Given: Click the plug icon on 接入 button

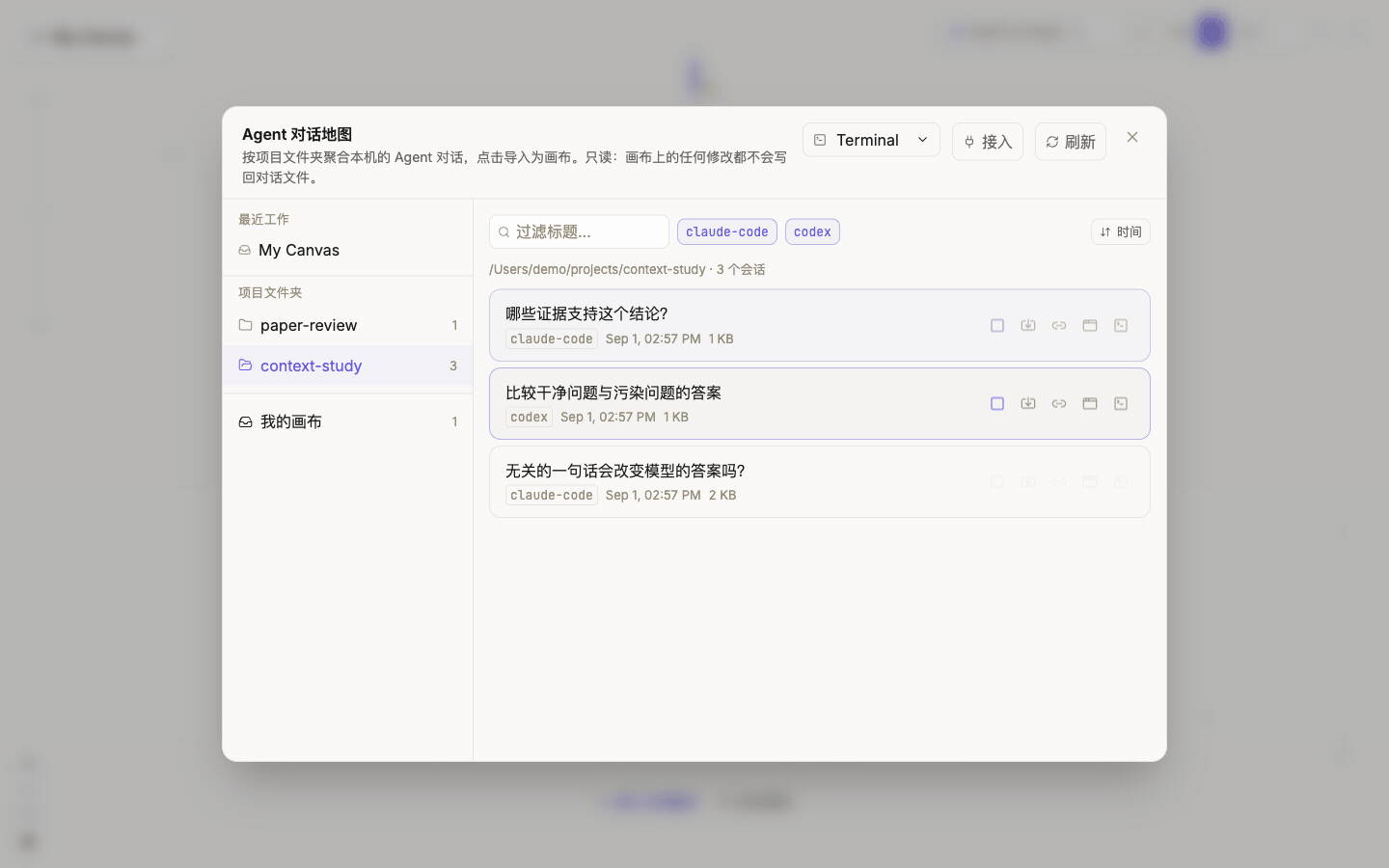Looking at the screenshot, I should point(969,142).
